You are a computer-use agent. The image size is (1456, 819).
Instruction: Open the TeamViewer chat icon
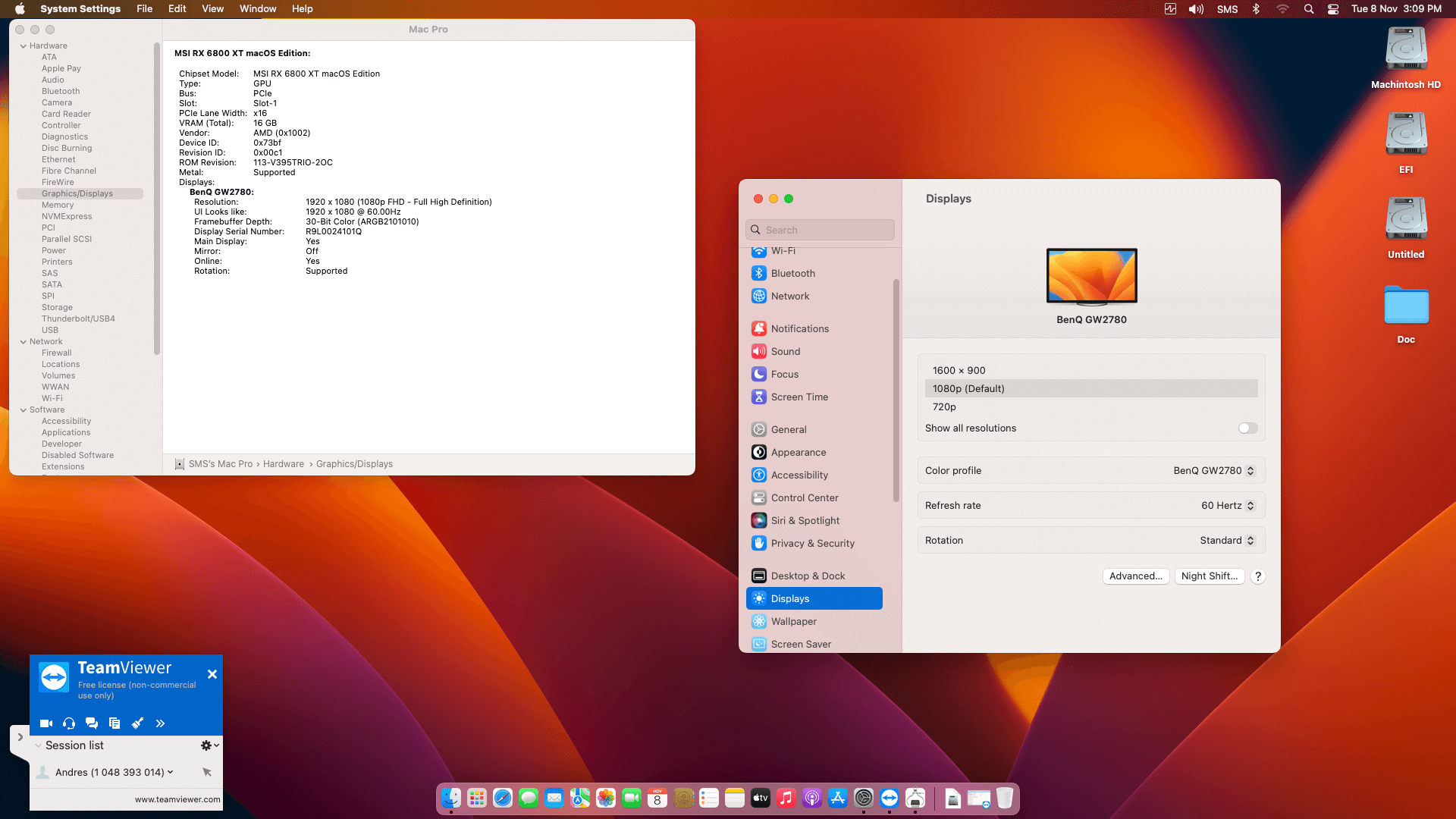click(92, 723)
